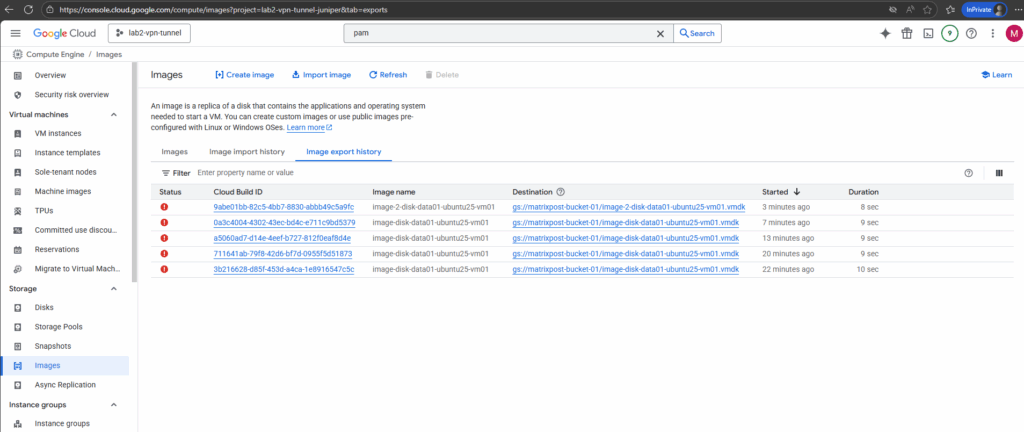Click the browser back arrow
The height and width of the screenshot is (432, 1024).
point(10,10)
